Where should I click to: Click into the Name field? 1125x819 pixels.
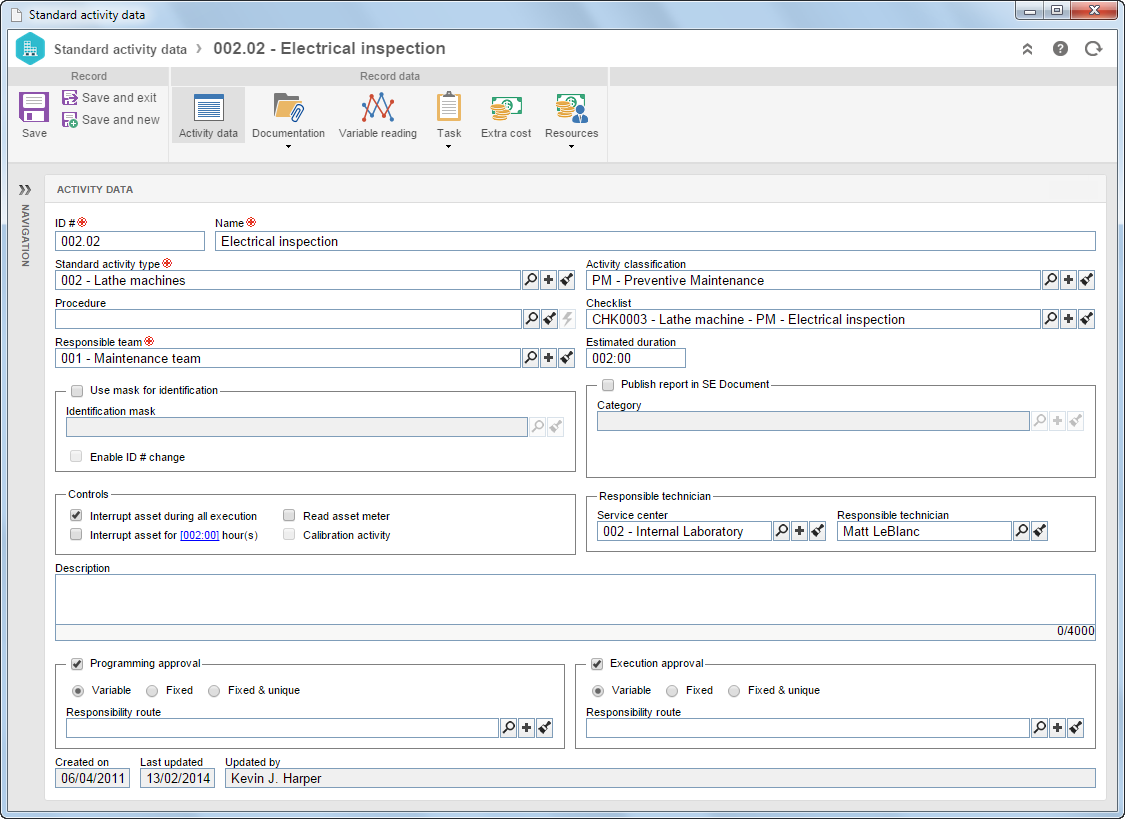click(x=655, y=241)
